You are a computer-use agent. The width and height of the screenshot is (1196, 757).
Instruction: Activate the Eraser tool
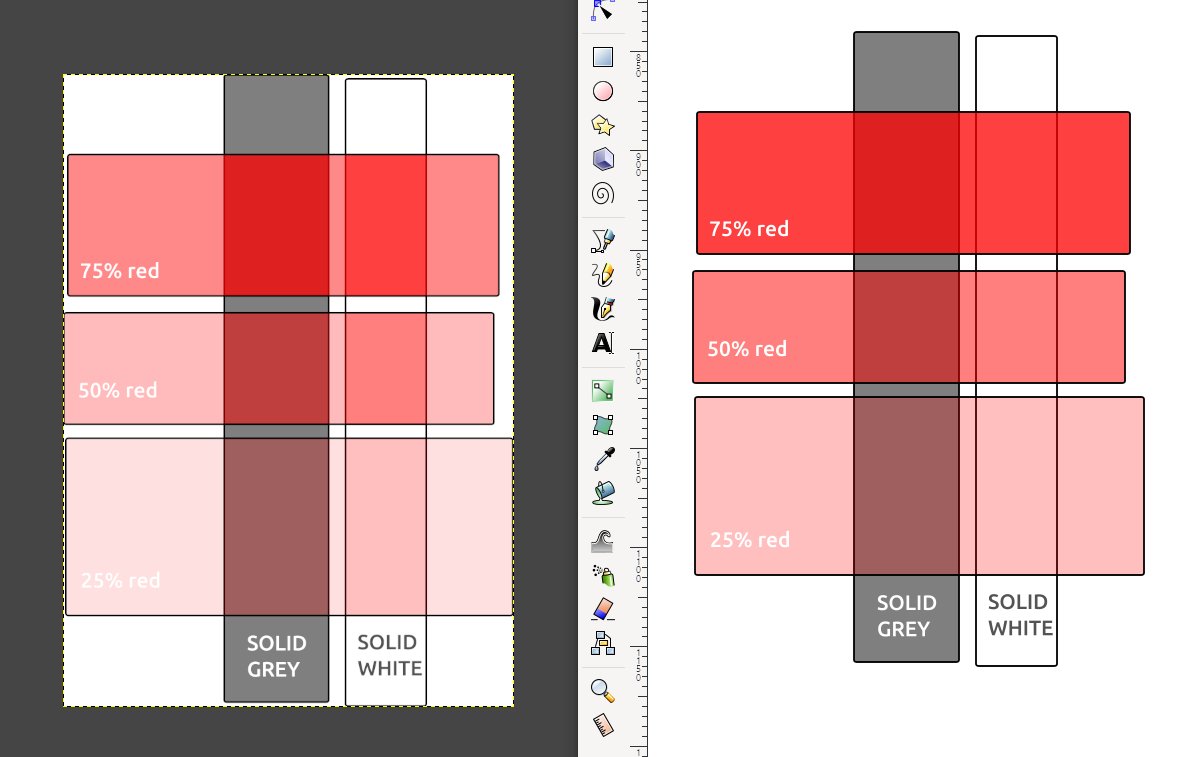(603, 609)
